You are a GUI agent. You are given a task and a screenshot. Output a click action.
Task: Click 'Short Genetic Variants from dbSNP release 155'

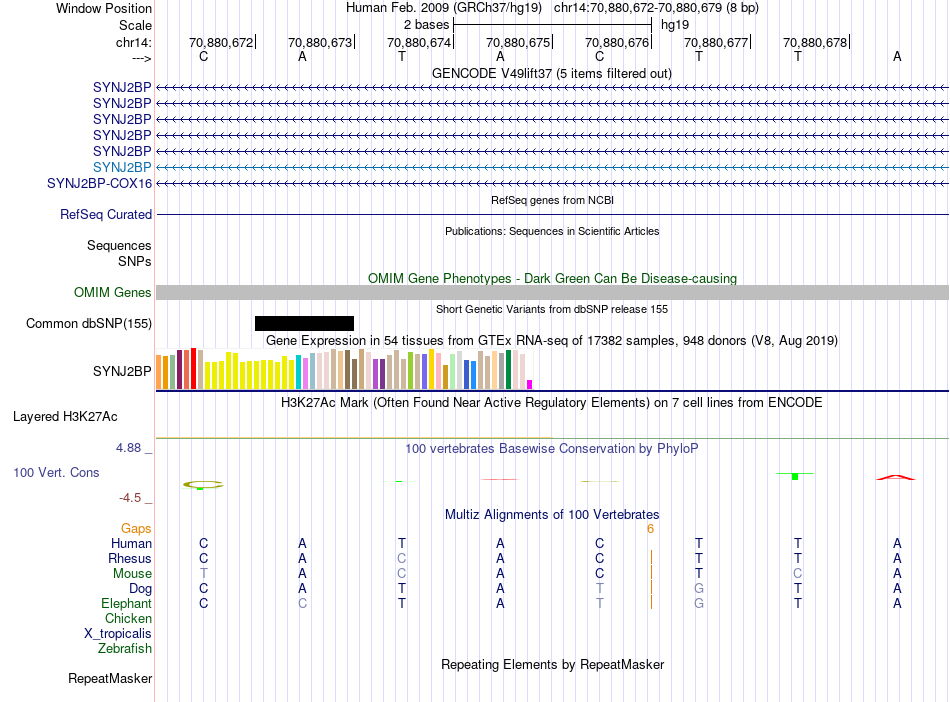[552, 309]
